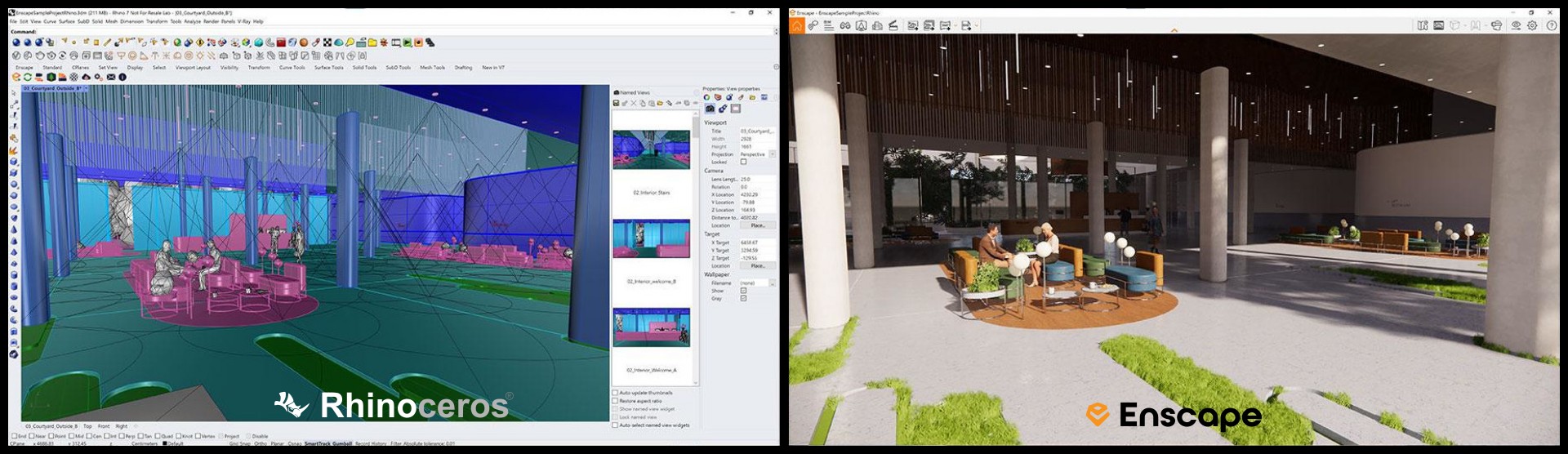The image size is (1568, 454).
Task: Click the Named Views panel vertical scrollbar
Action: [696, 247]
